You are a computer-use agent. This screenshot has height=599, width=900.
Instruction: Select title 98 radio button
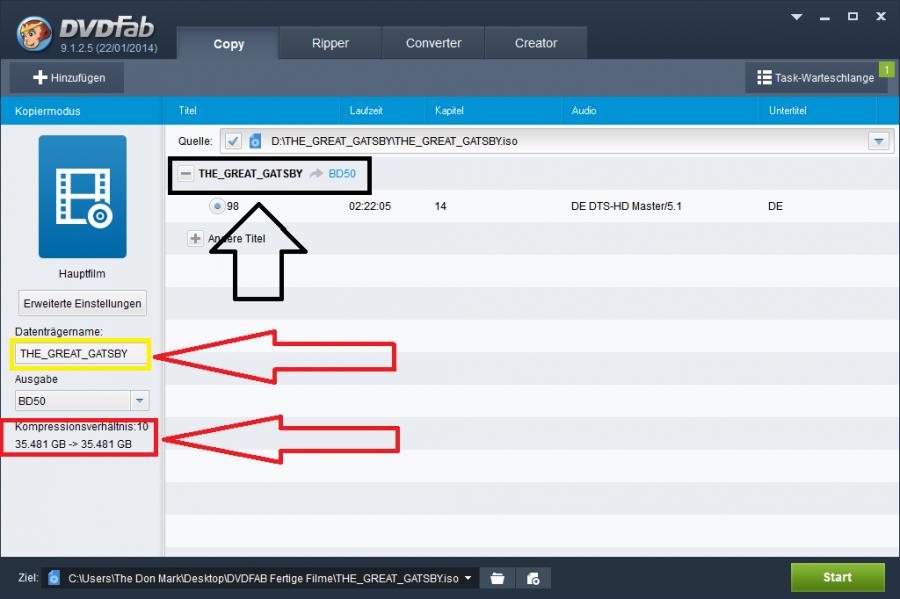[217, 205]
